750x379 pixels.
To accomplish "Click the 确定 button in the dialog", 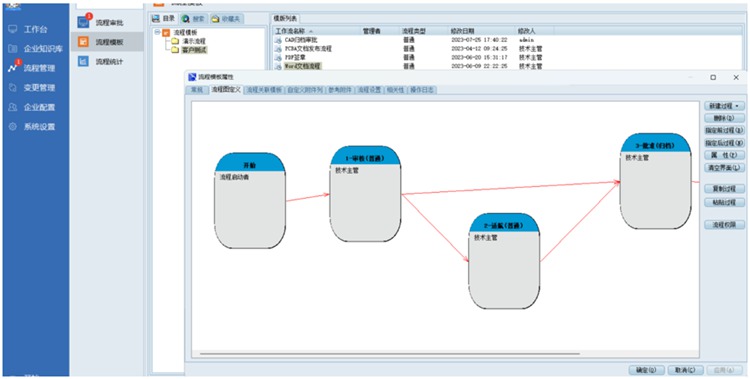I will tap(646, 370).
